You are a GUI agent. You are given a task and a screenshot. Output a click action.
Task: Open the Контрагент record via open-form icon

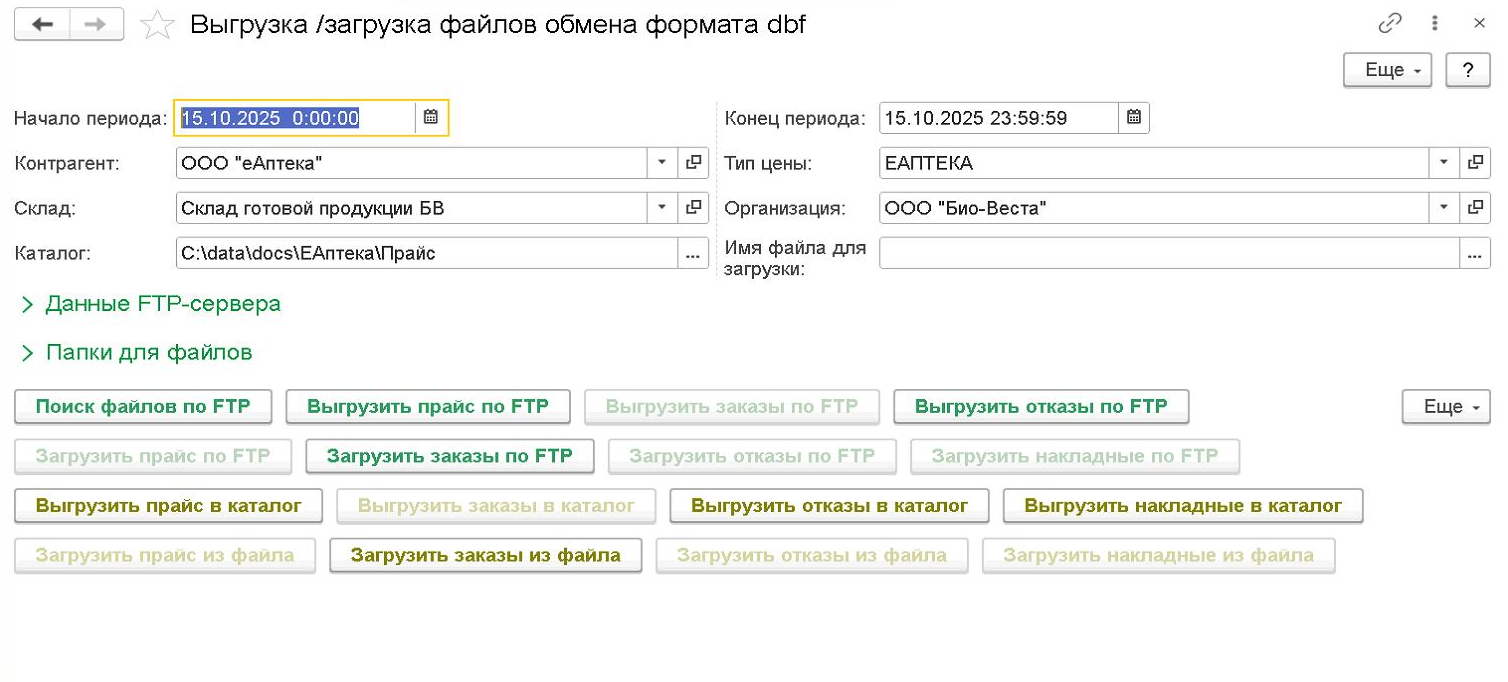pyautogui.click(x=693, y=162)
